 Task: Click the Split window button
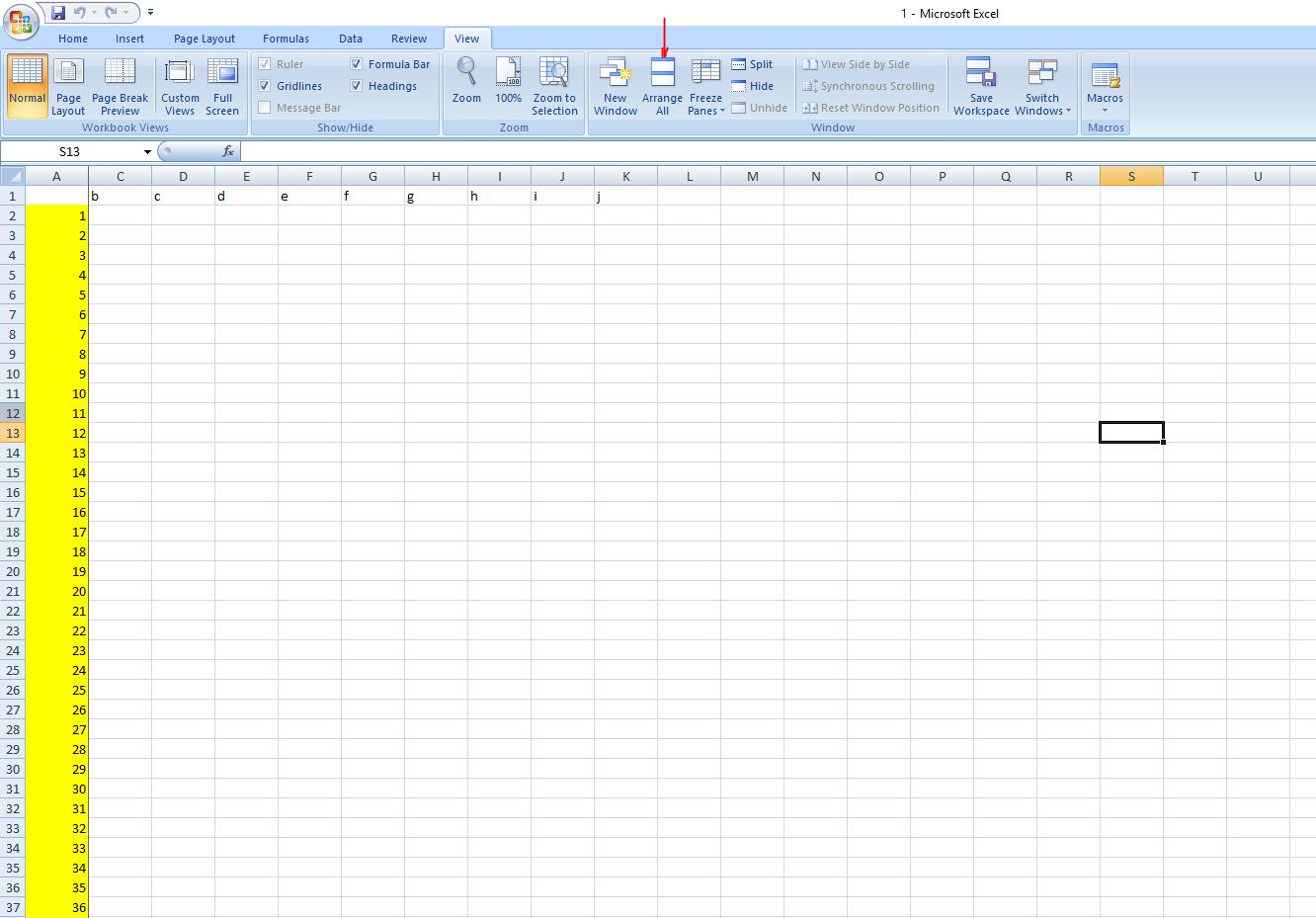[752, 64]
